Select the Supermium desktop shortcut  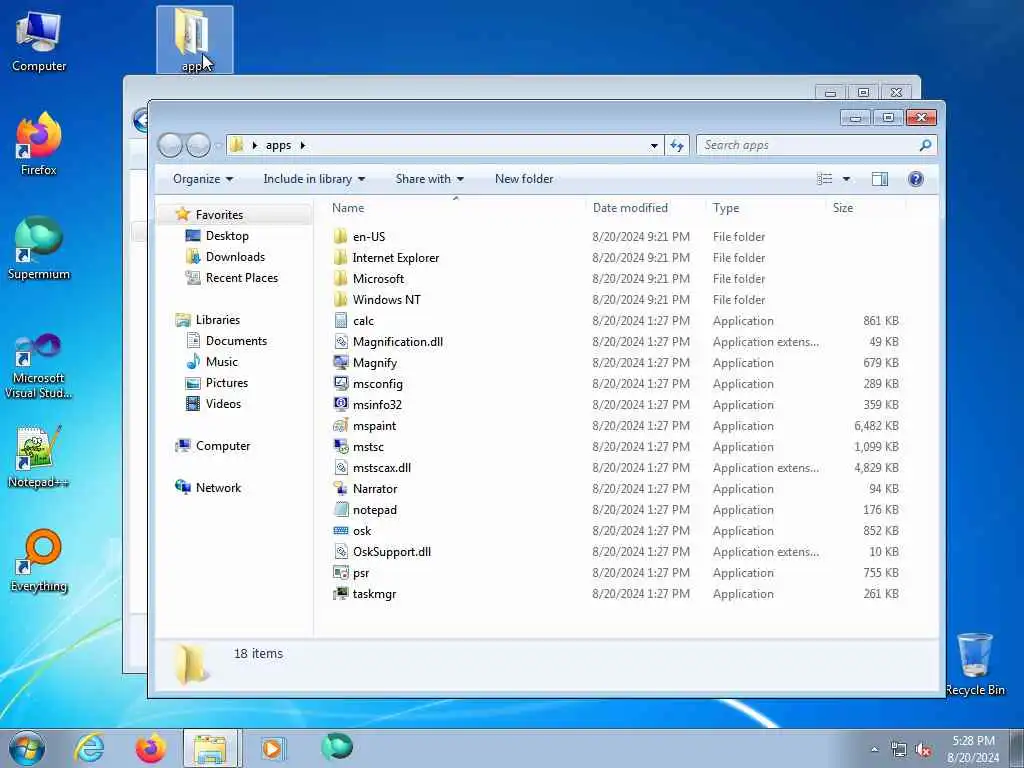[x=39, y=248]
